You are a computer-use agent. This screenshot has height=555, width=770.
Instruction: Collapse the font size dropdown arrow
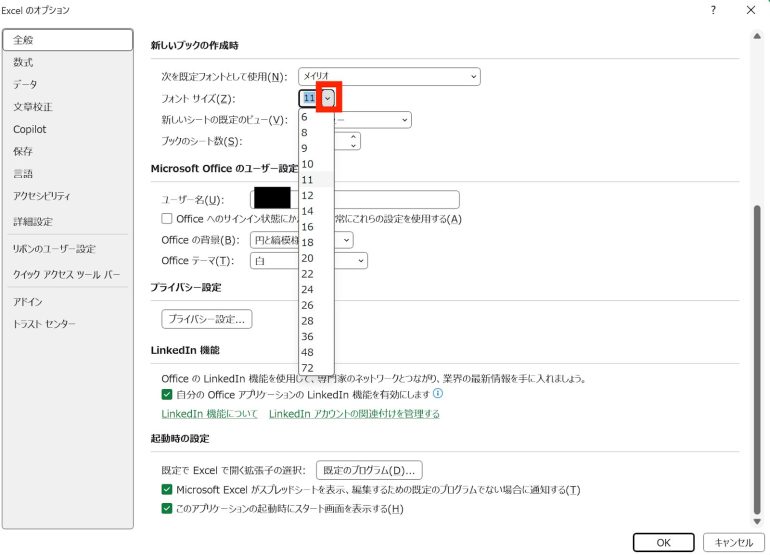(x=328, y=97)
